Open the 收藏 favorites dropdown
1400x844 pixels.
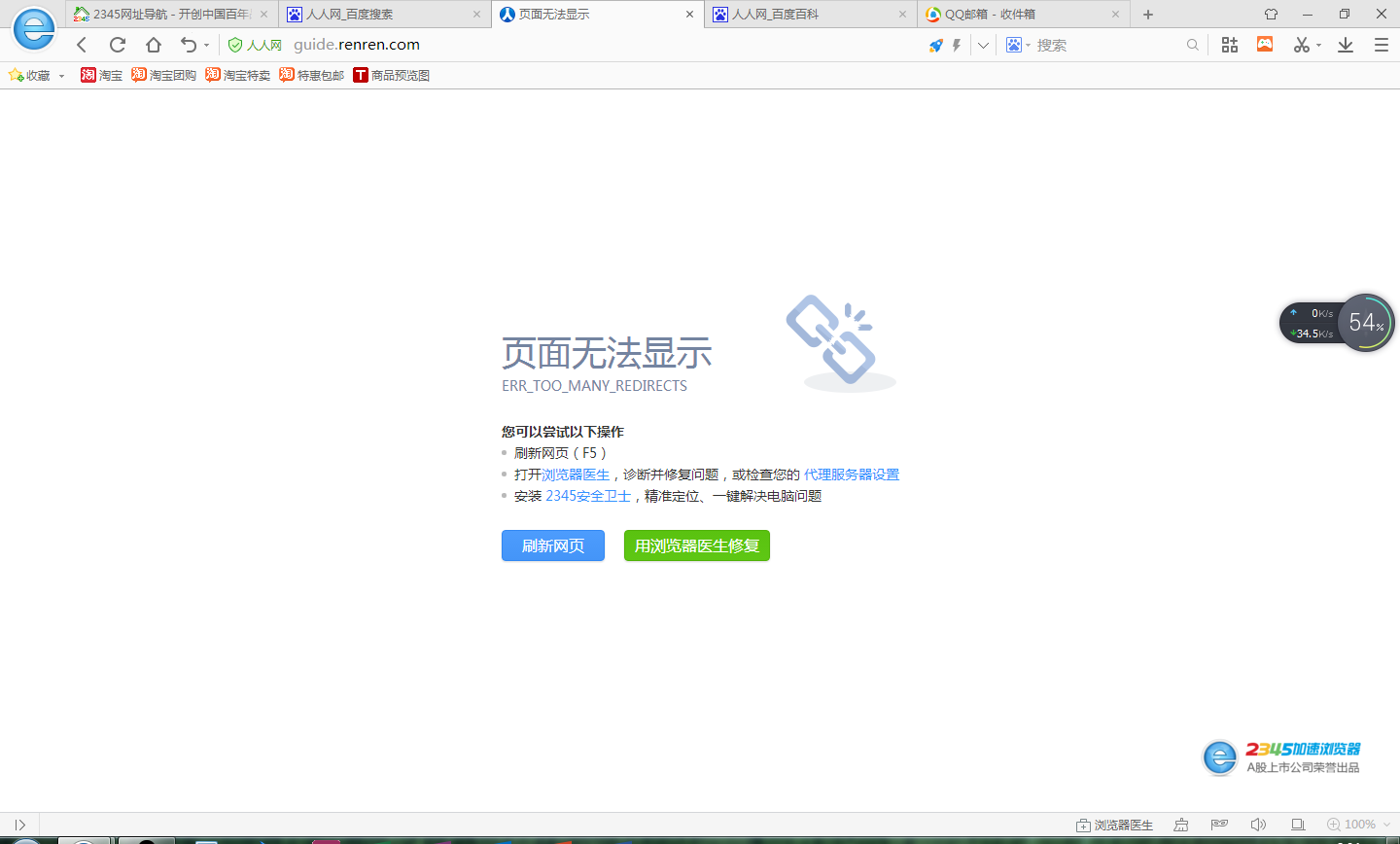pos(37,75)
